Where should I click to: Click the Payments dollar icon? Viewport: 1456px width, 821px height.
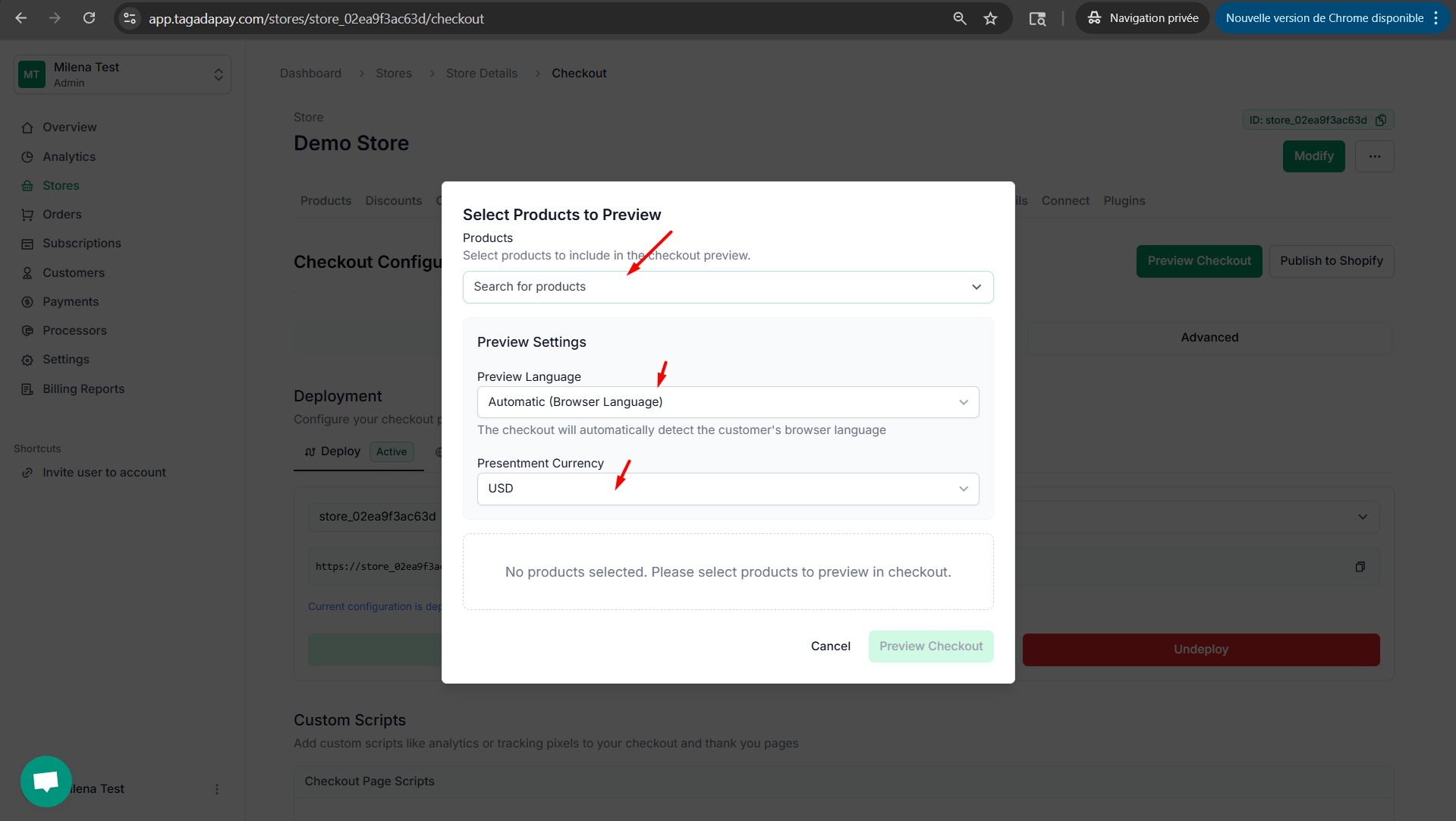click(27, 302)
